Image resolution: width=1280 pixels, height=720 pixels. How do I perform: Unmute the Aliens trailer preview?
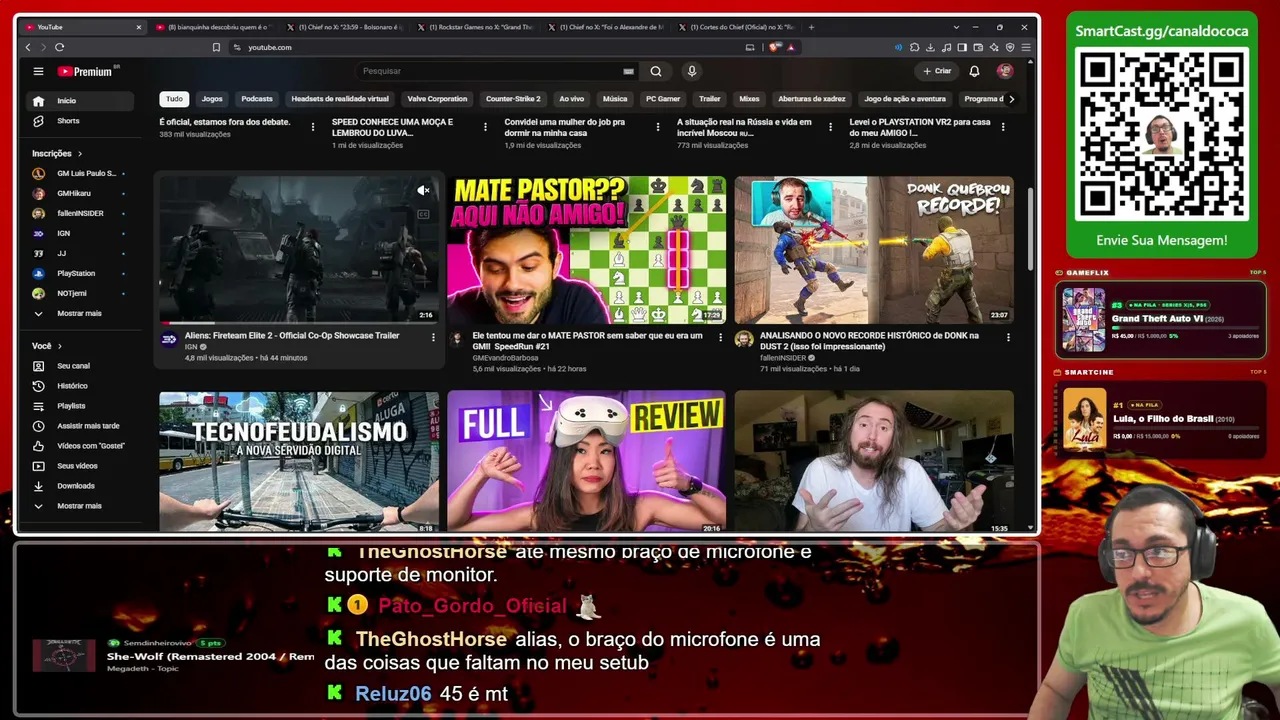(423, 190)
